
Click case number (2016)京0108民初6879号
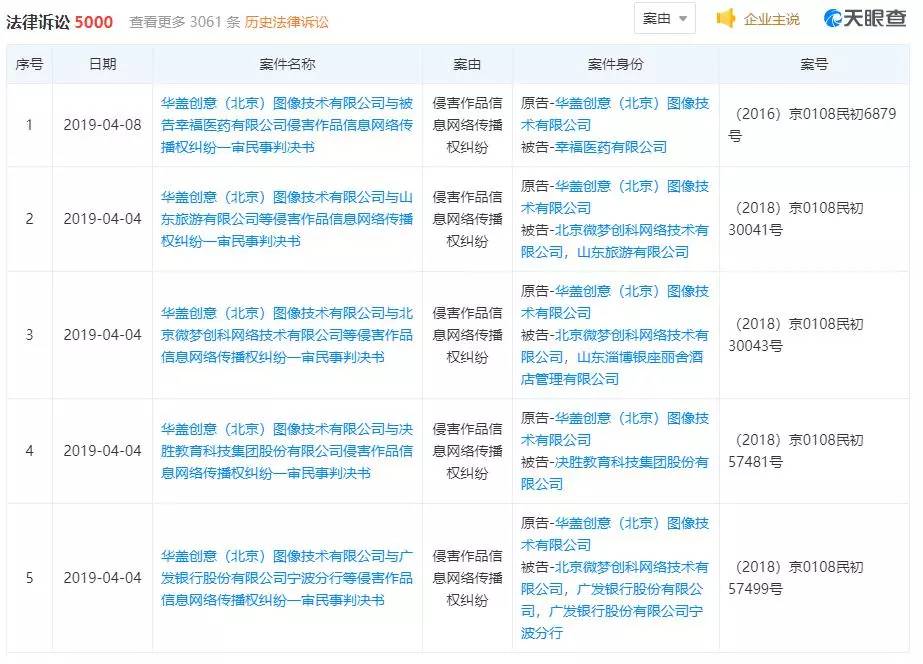pyautogui.click(x=812, y=125)
